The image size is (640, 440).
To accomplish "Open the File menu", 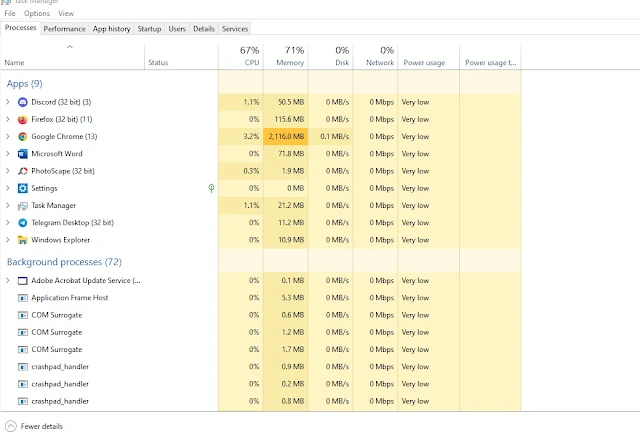I will click(10, 13).
